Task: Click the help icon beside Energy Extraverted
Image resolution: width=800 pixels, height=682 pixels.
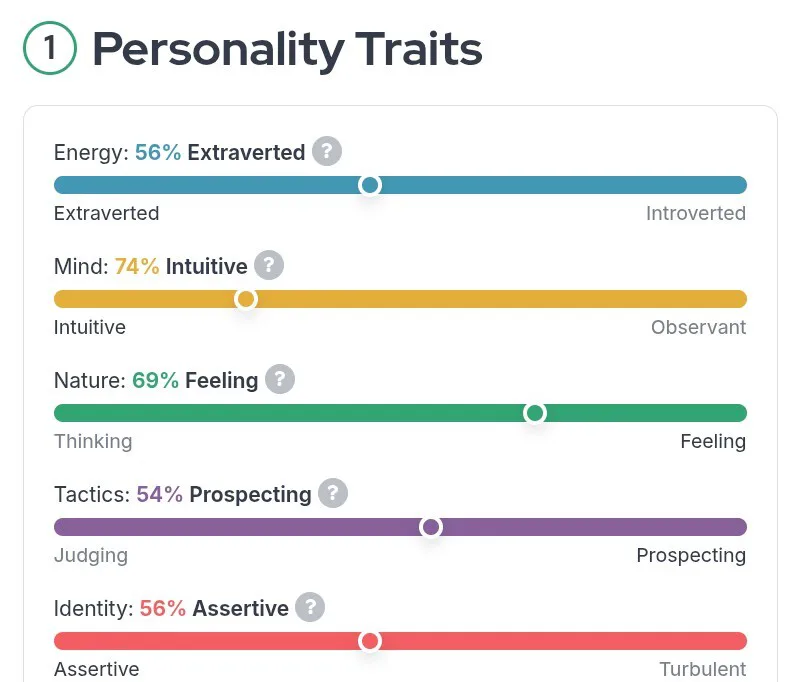Action: pyautogui.click(x=327, y=152)
